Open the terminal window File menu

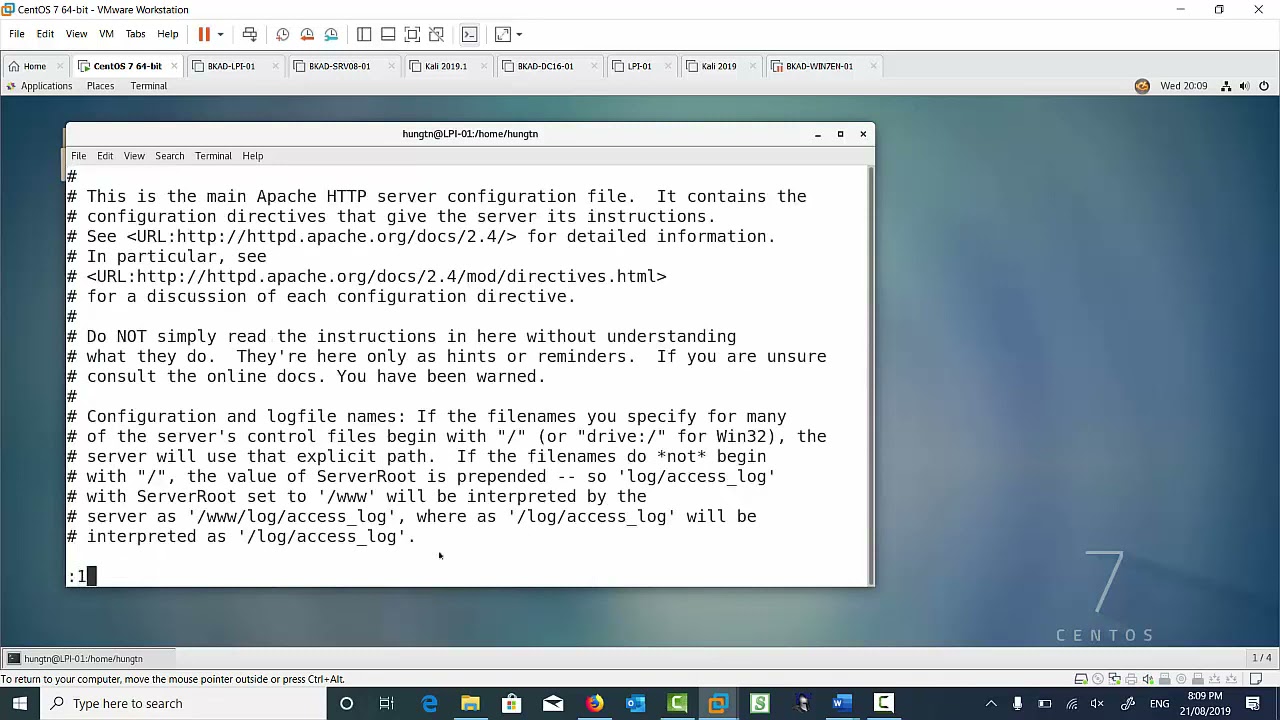pyautogui.click(x=78, y=156)
